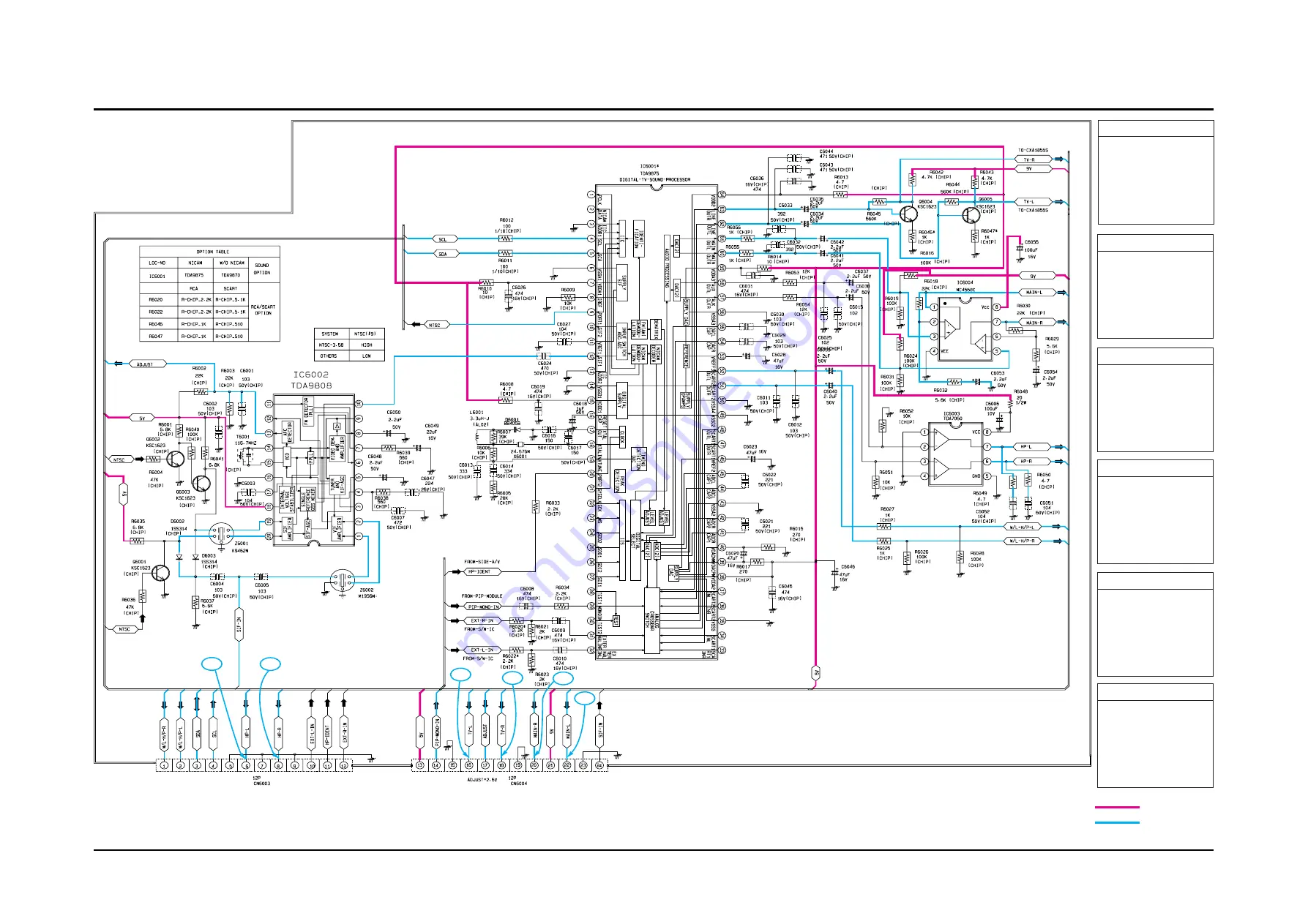Click pin 1 of connector CN6003
The height and width of the screenshot is (924, 1308).
(x=164, y=765)
